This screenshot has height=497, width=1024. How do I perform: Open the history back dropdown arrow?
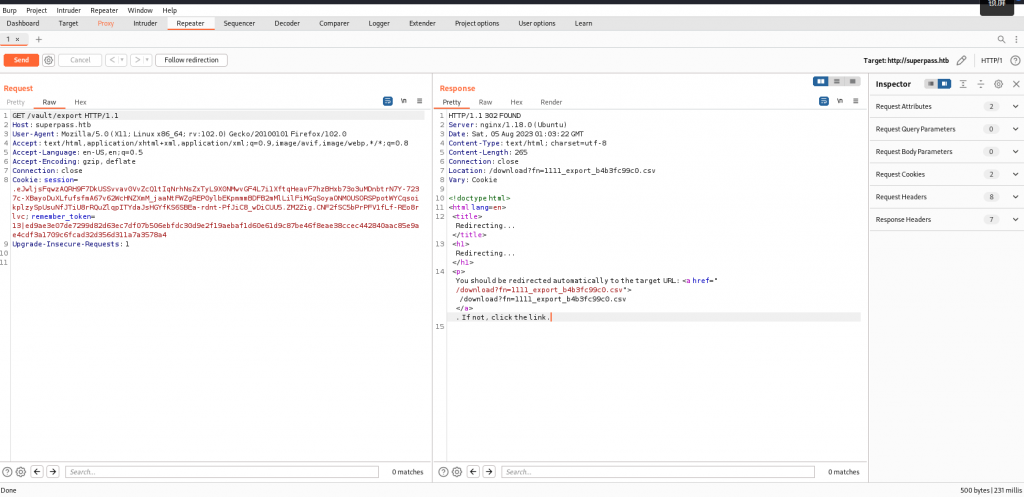pos(123,60)
